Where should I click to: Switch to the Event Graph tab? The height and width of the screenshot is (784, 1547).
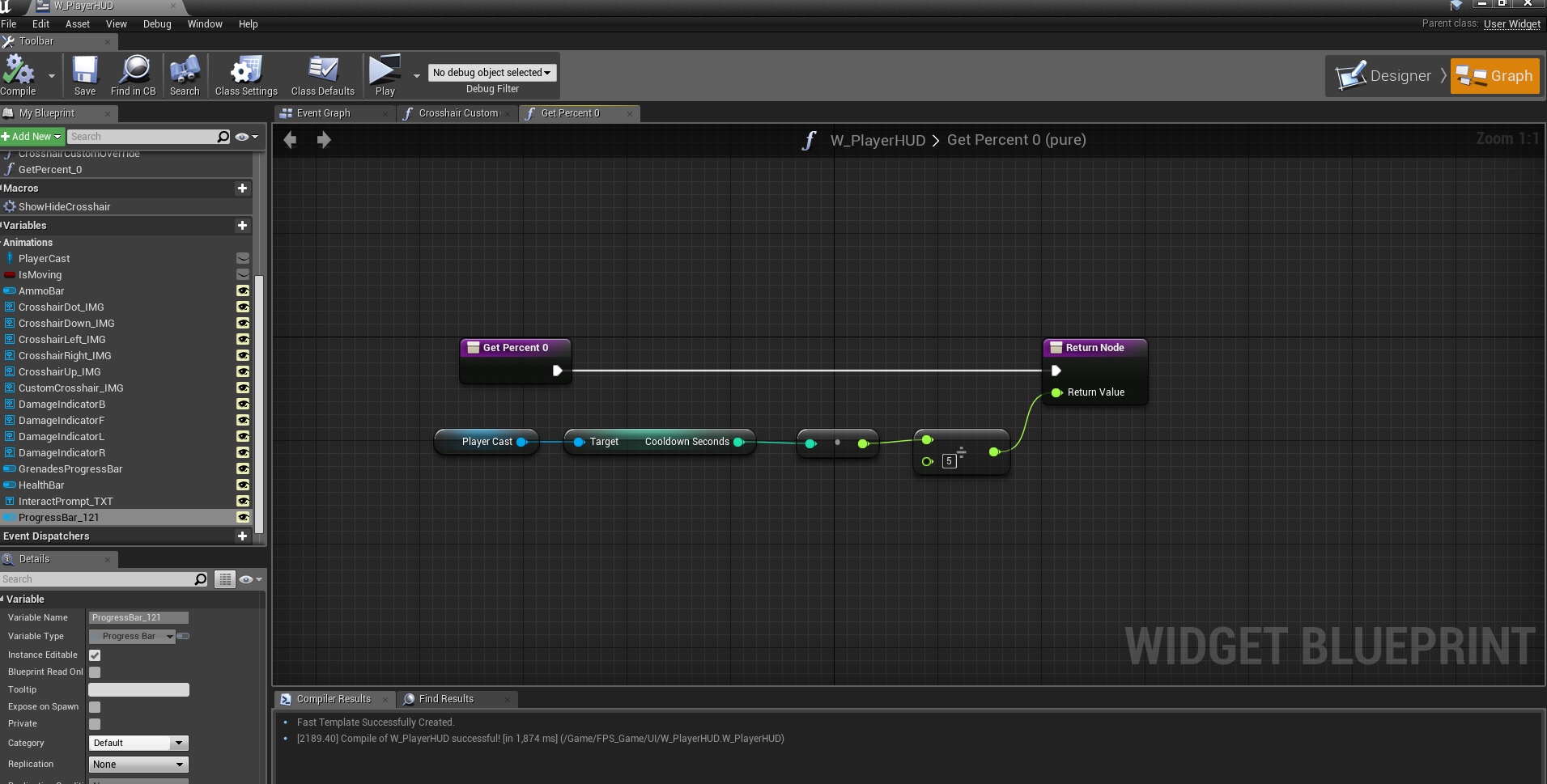[323, 113]
